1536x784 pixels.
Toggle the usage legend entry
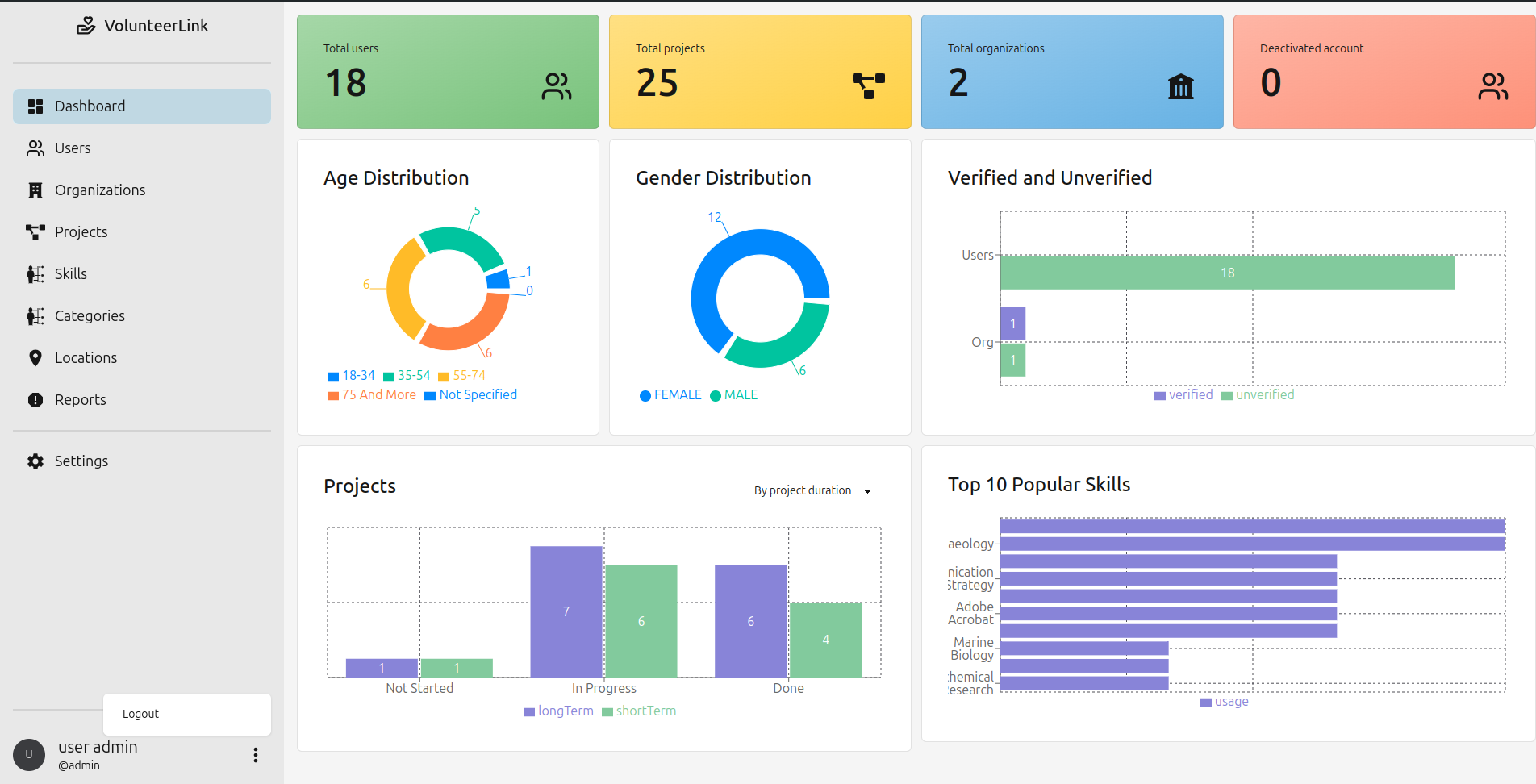pyautogui.click(x=1225, y=702)
